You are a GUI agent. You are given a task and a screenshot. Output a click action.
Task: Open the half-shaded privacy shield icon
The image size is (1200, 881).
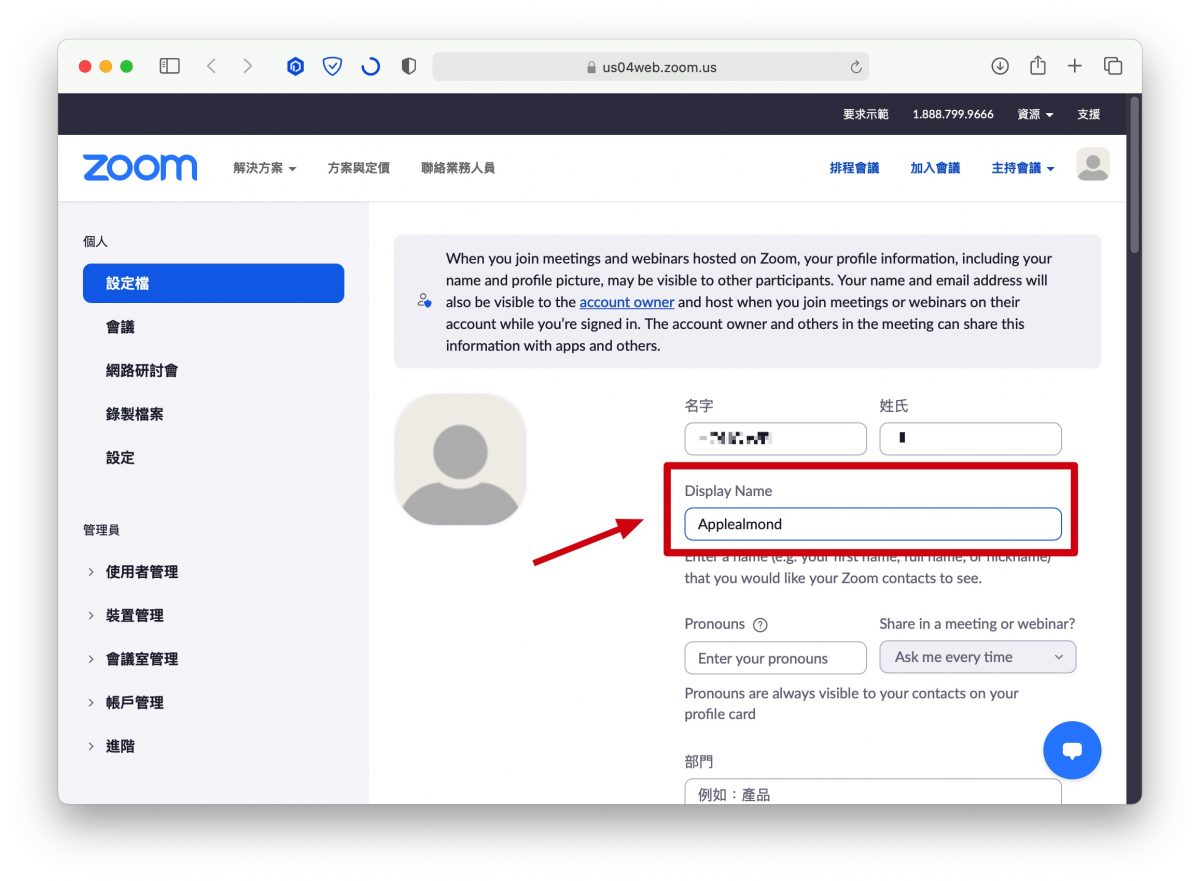[x=408, y=67]
